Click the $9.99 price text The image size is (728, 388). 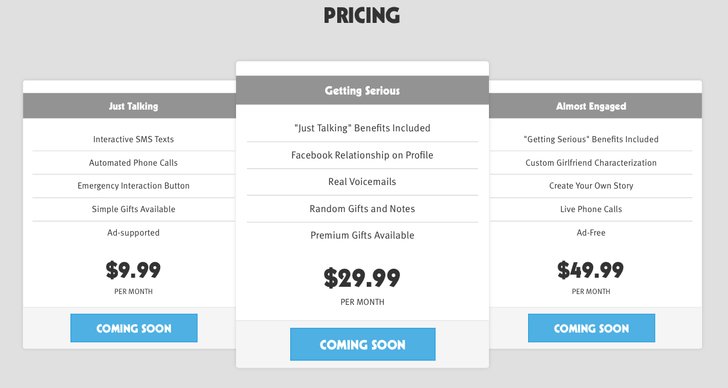pos(133,270)
